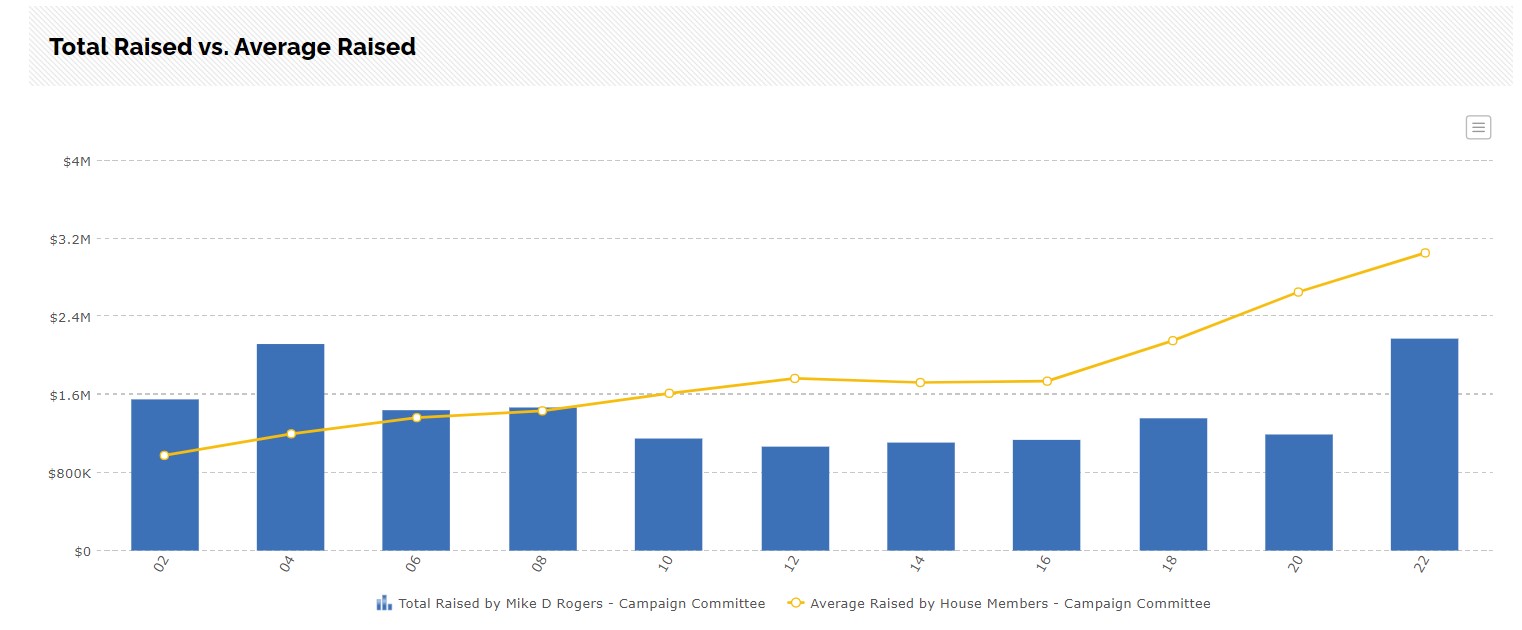Select the '12' x-axis label
Viewport: 1522px width, 630px height.
792,564
